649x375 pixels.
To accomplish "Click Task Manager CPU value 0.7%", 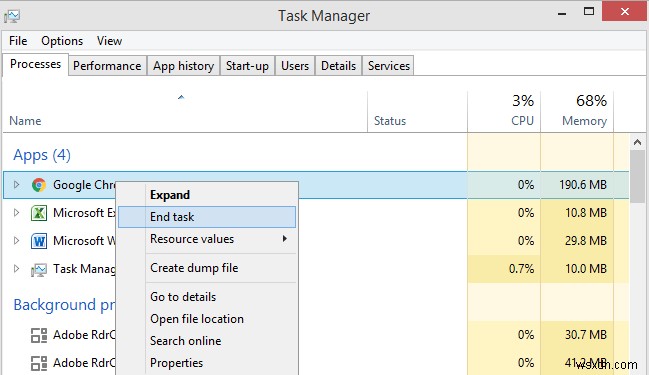I will click(x=522, y=269).
